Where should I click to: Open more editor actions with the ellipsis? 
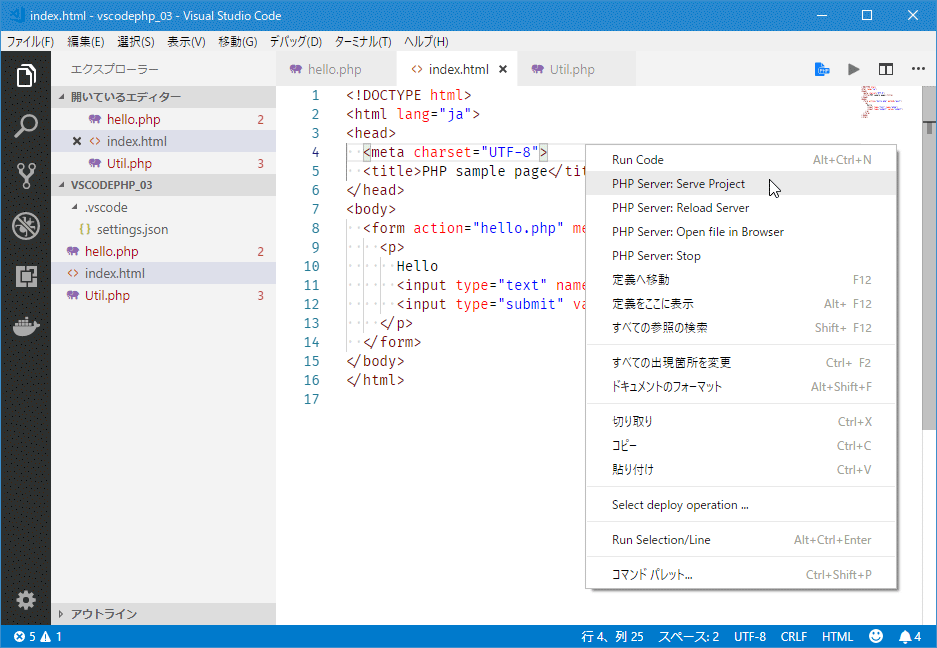click(920, 69)
